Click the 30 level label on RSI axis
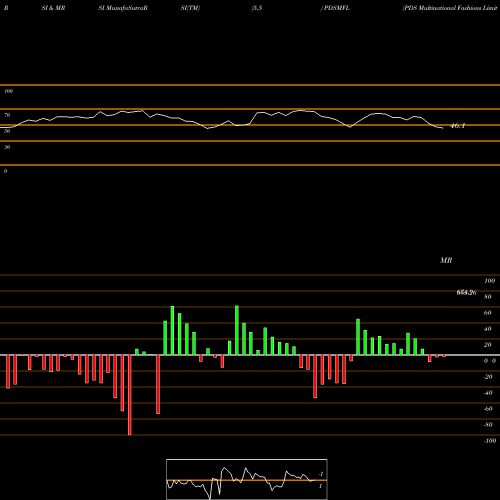This screenshot has width=500, height=500. point(7,147)
